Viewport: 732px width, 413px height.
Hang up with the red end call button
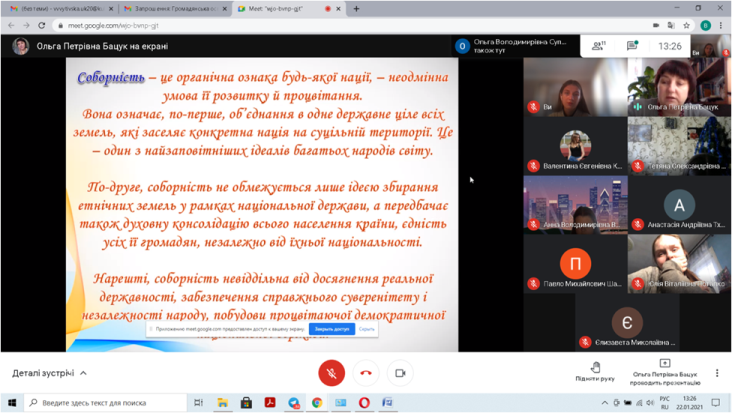pyautogui.click(x=366, y=372)
